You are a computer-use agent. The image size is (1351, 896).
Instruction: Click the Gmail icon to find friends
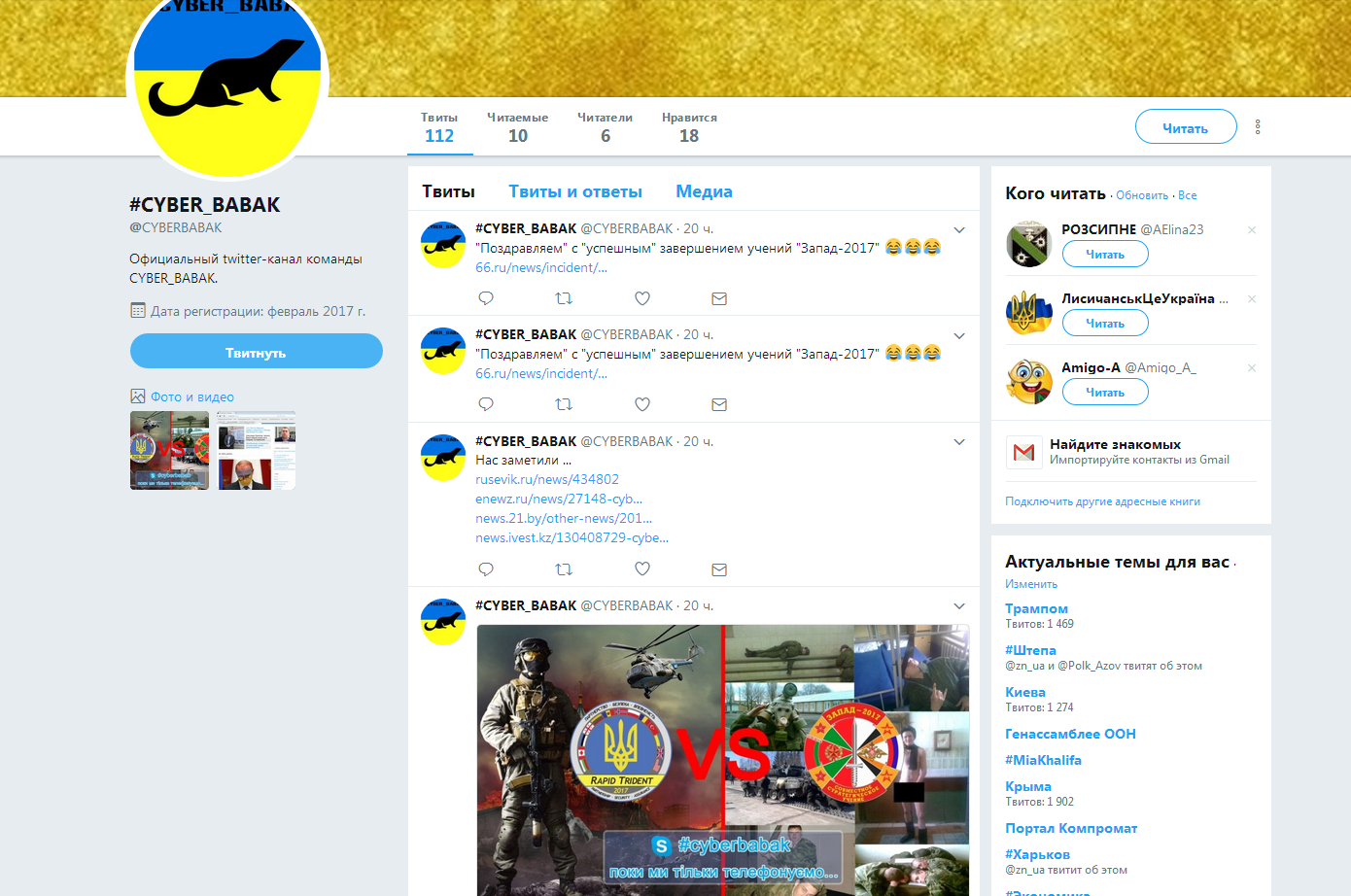1023,452
